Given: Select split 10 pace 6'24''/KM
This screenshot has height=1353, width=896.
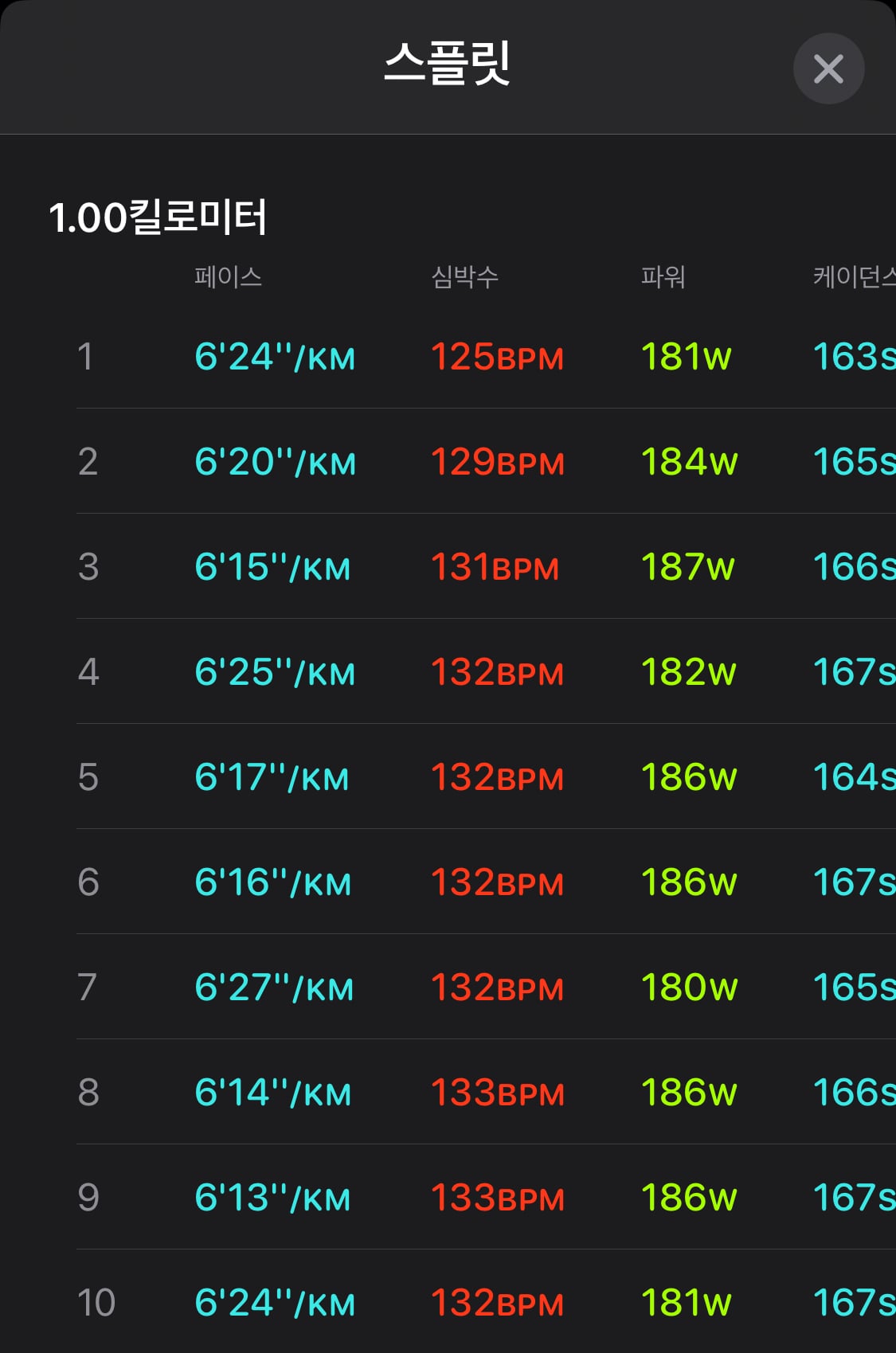Looking at the screenshot, I should (x=275, y=1303).
